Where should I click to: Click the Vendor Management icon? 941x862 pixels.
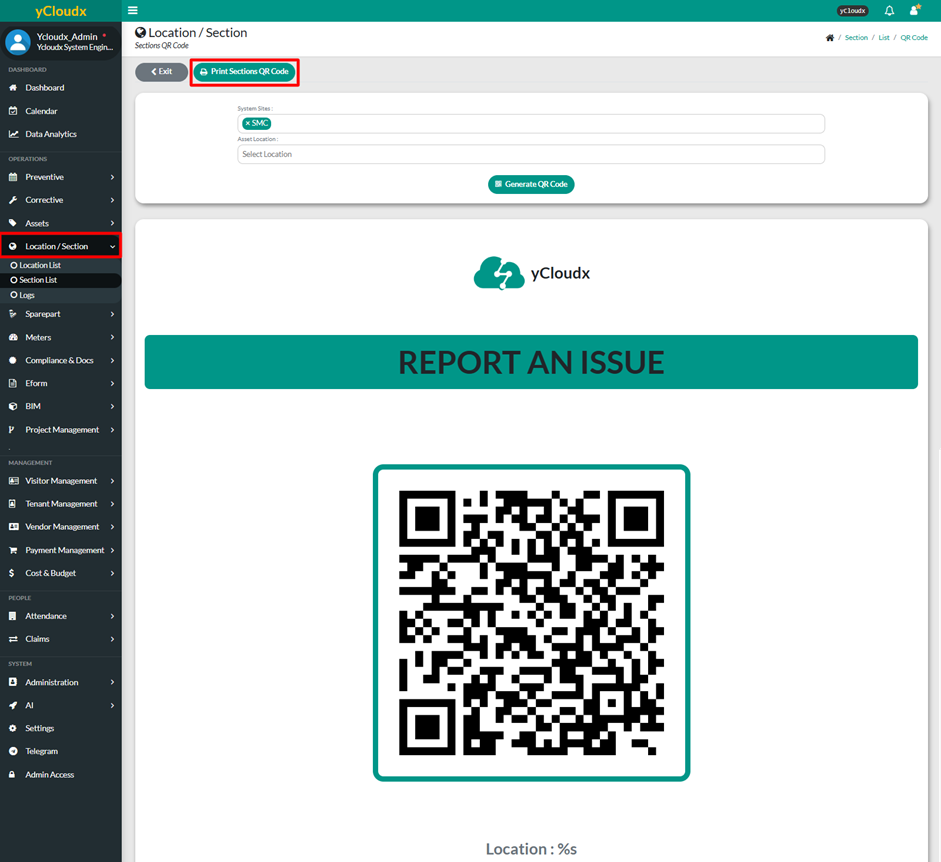[13, 526]
